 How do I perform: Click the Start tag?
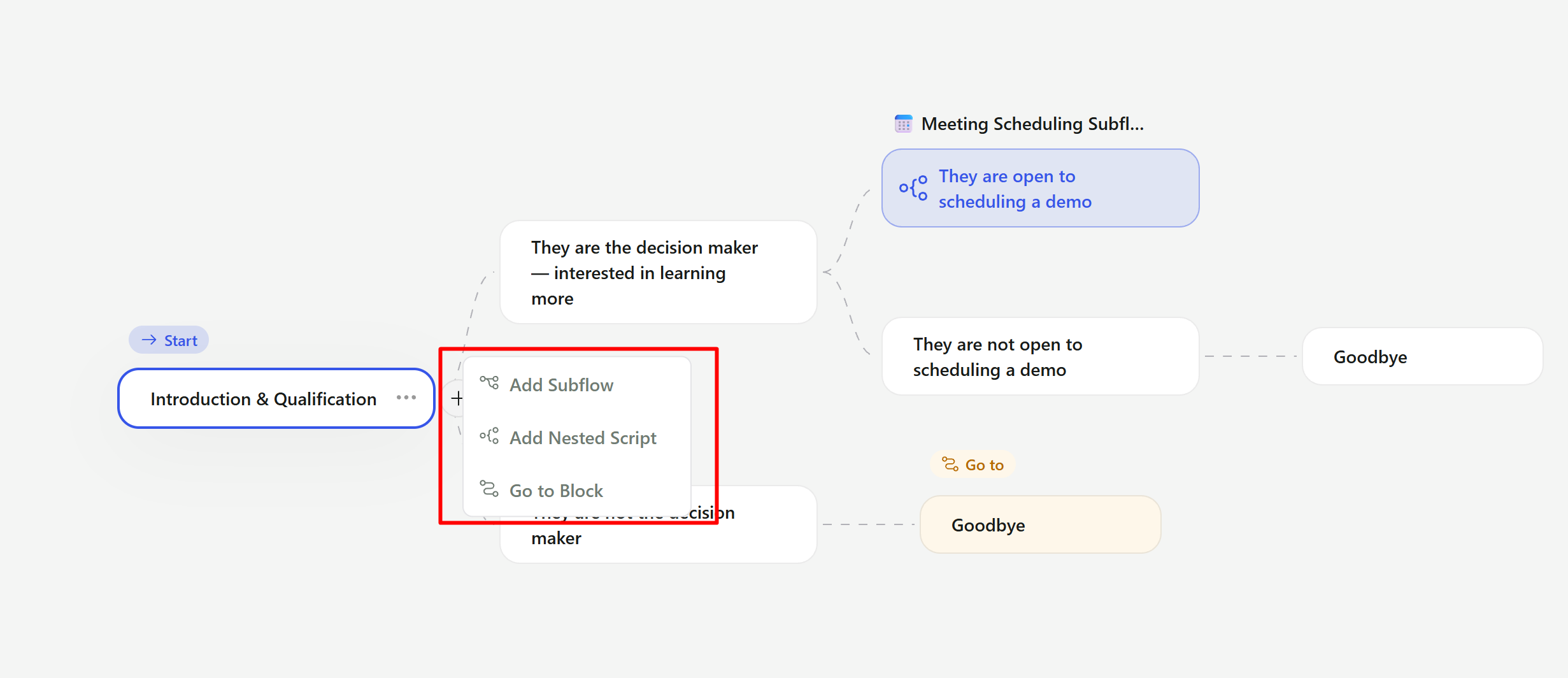[169, 340]
